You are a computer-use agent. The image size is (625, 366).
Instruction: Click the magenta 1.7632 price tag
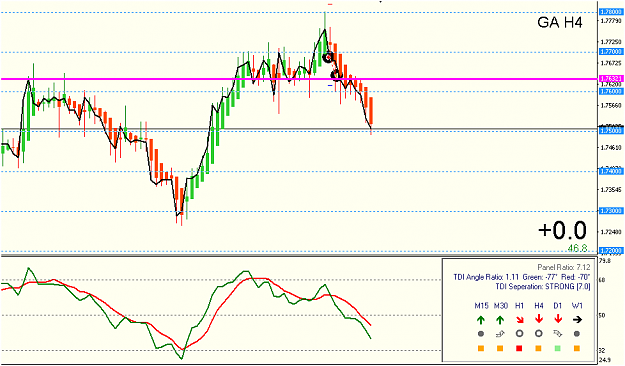coord(611,79)
